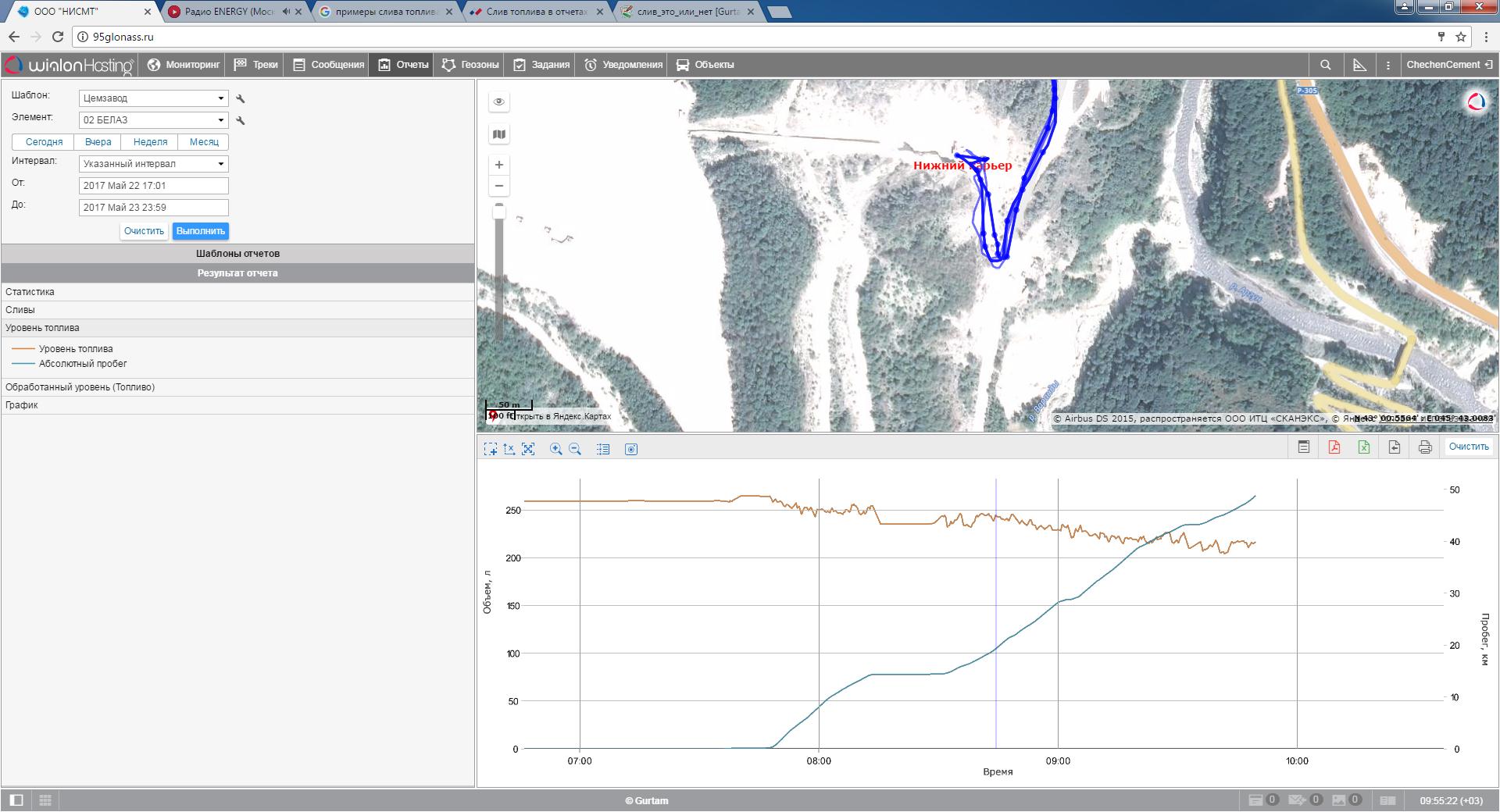Screen dimensions: 1500x812
Task: Open the Геозоны tab
Action: (470, 65)
